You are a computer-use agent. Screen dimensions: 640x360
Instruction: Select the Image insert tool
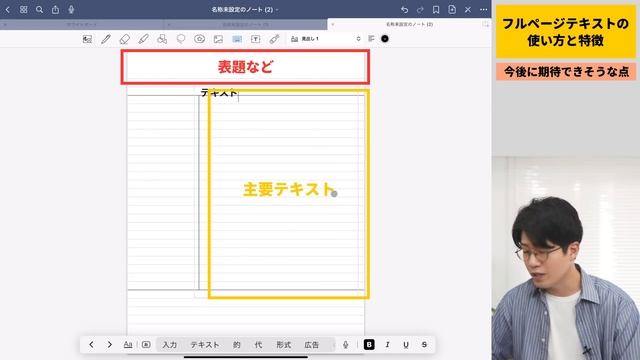point(218,39)
